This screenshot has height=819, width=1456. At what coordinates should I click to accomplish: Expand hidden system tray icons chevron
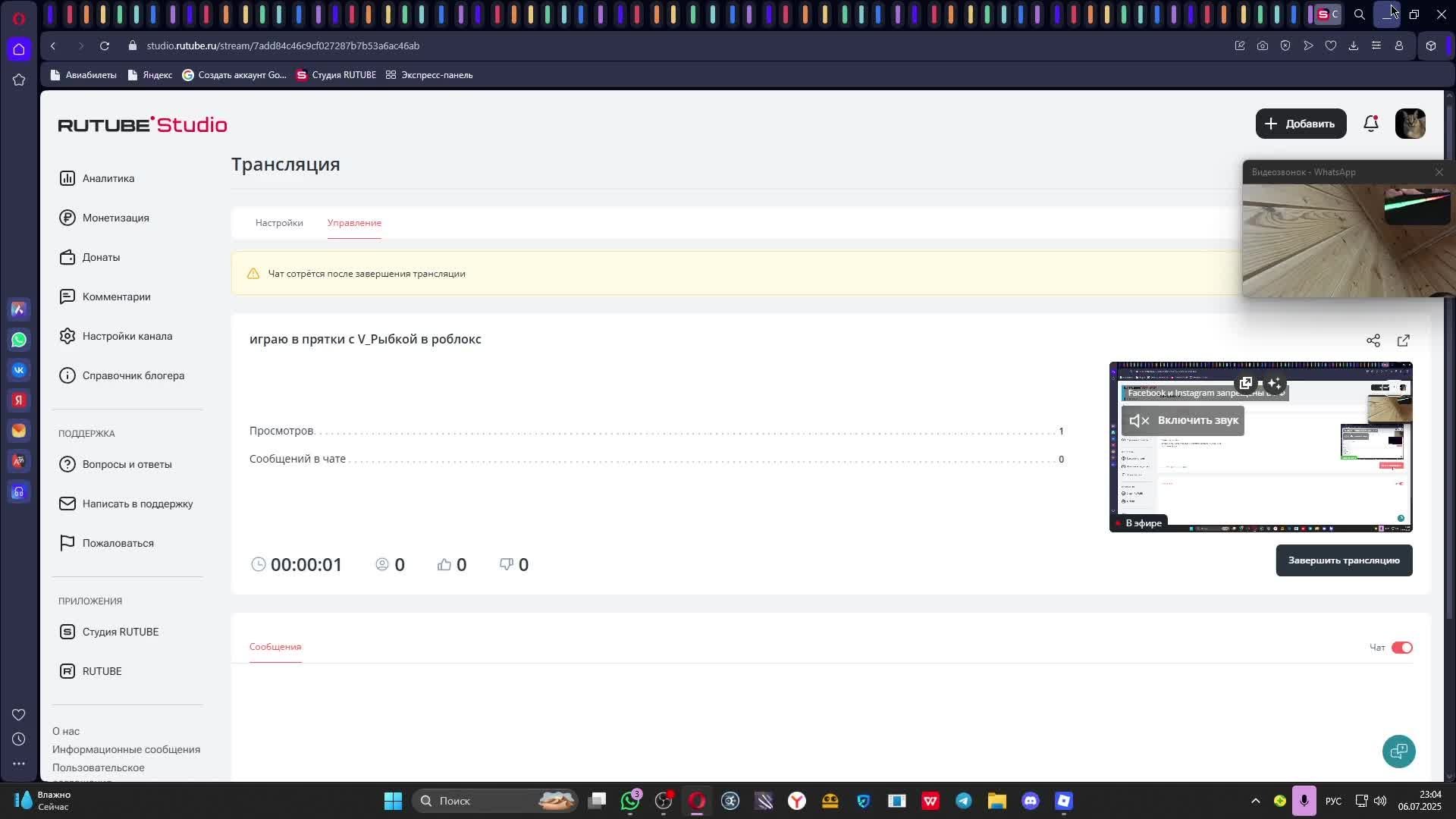point(1255,801)
